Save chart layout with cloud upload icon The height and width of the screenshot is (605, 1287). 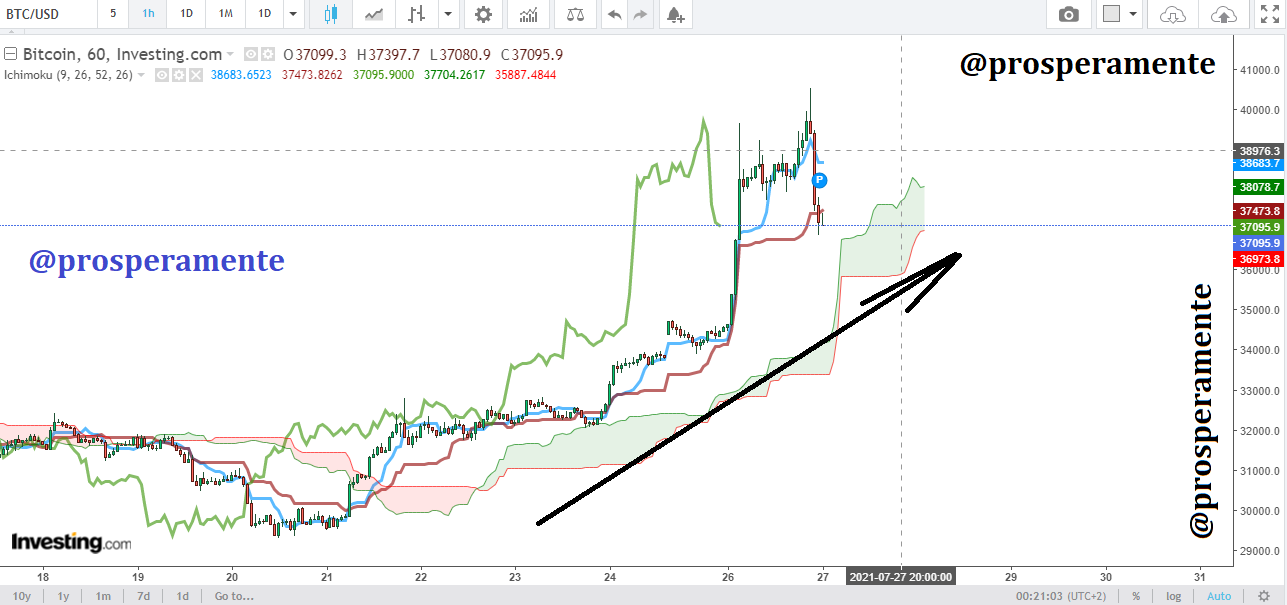(x=1222, y=14)
